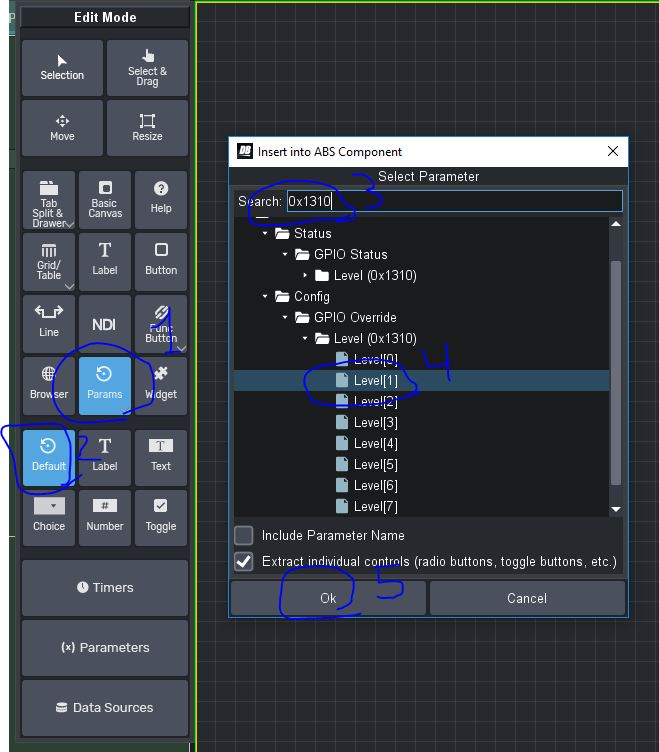
Task: Open Tab Split & Drawer dropdown arrow
Action: (70, 224)
